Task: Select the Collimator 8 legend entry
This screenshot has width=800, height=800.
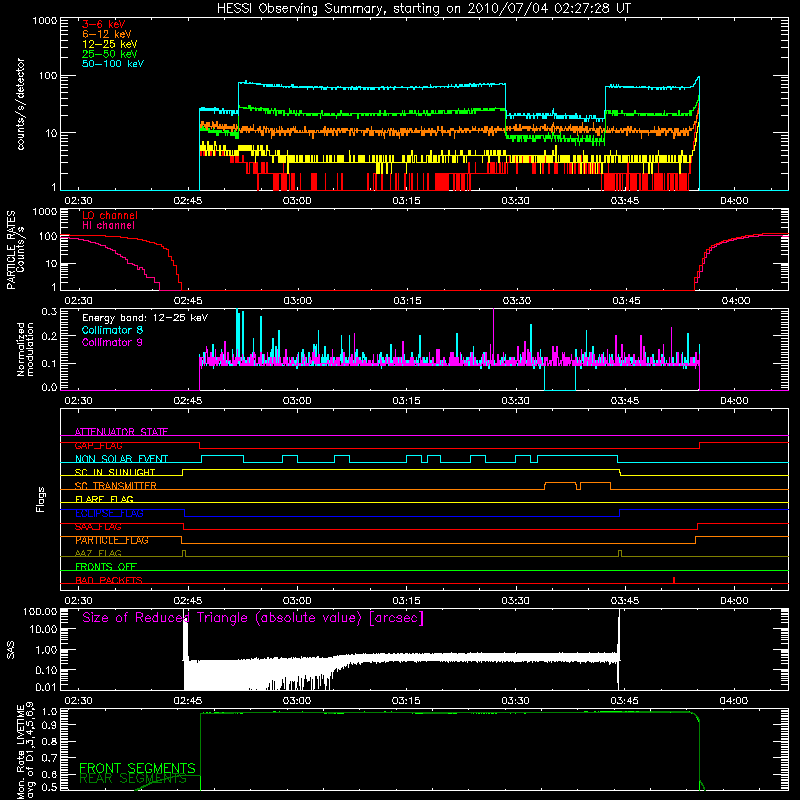Action: click(x=112, y=330)
